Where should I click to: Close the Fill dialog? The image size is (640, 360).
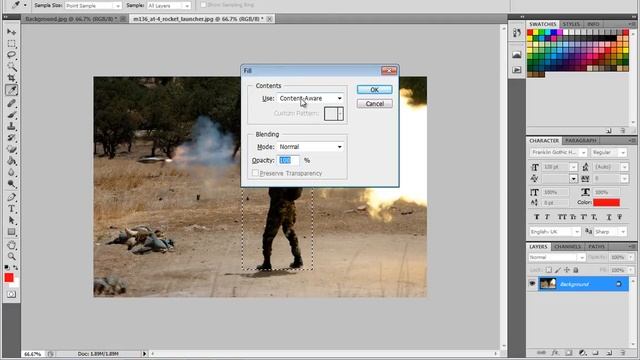point(389,71)
